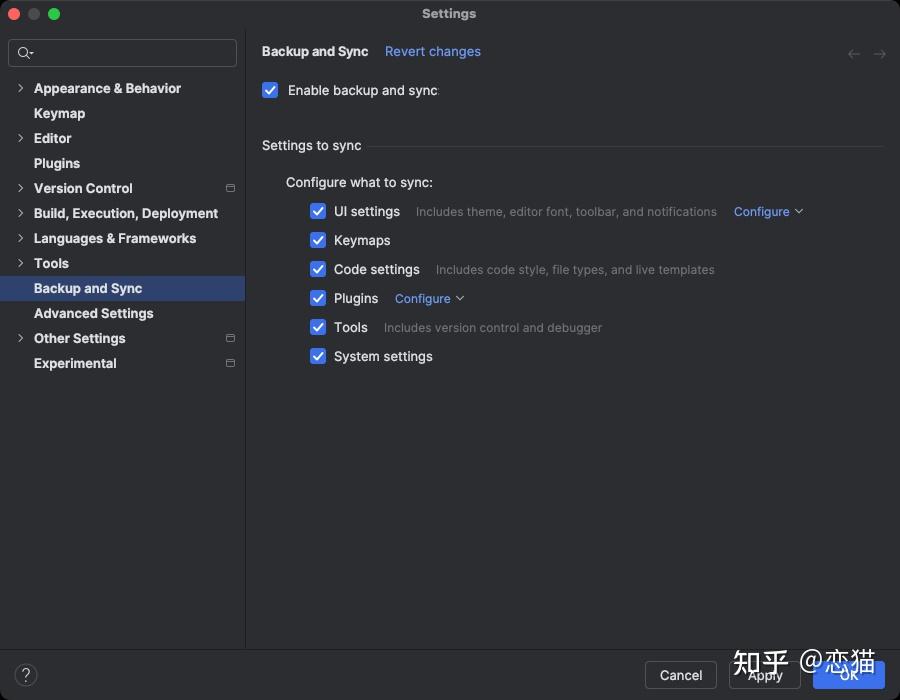Disable the Enable backup and sync checkbox
Viewport: 900px width, 700px height.
tap(270, 90)
